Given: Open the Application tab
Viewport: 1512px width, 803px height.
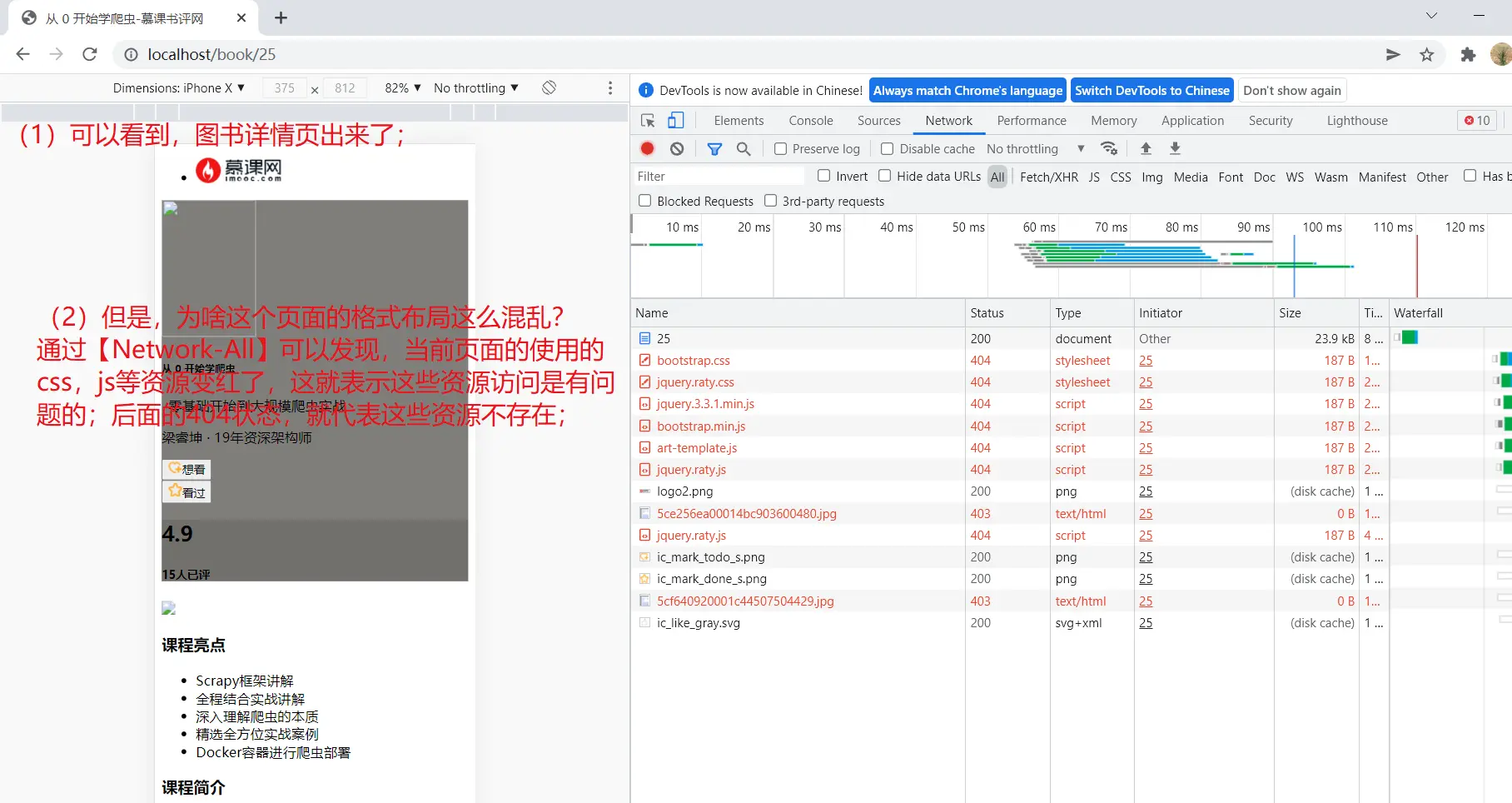Looking at the screenshot, I should pos(1192,121).
